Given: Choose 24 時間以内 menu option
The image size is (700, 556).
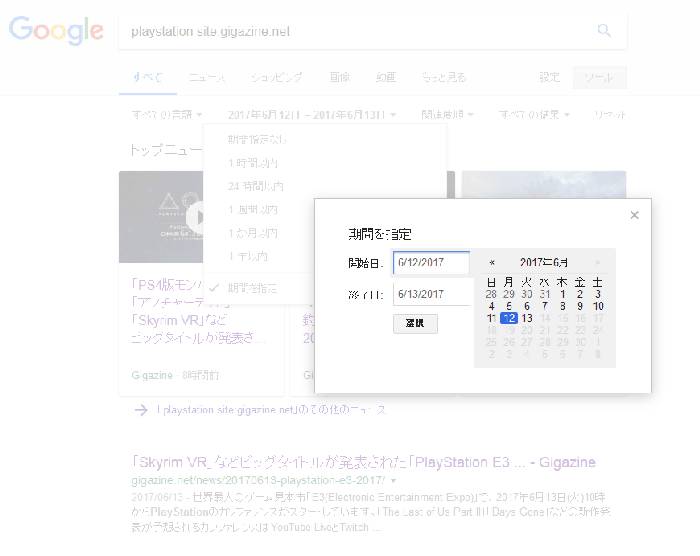Looking at the screenshot, I should pos(256,186).
